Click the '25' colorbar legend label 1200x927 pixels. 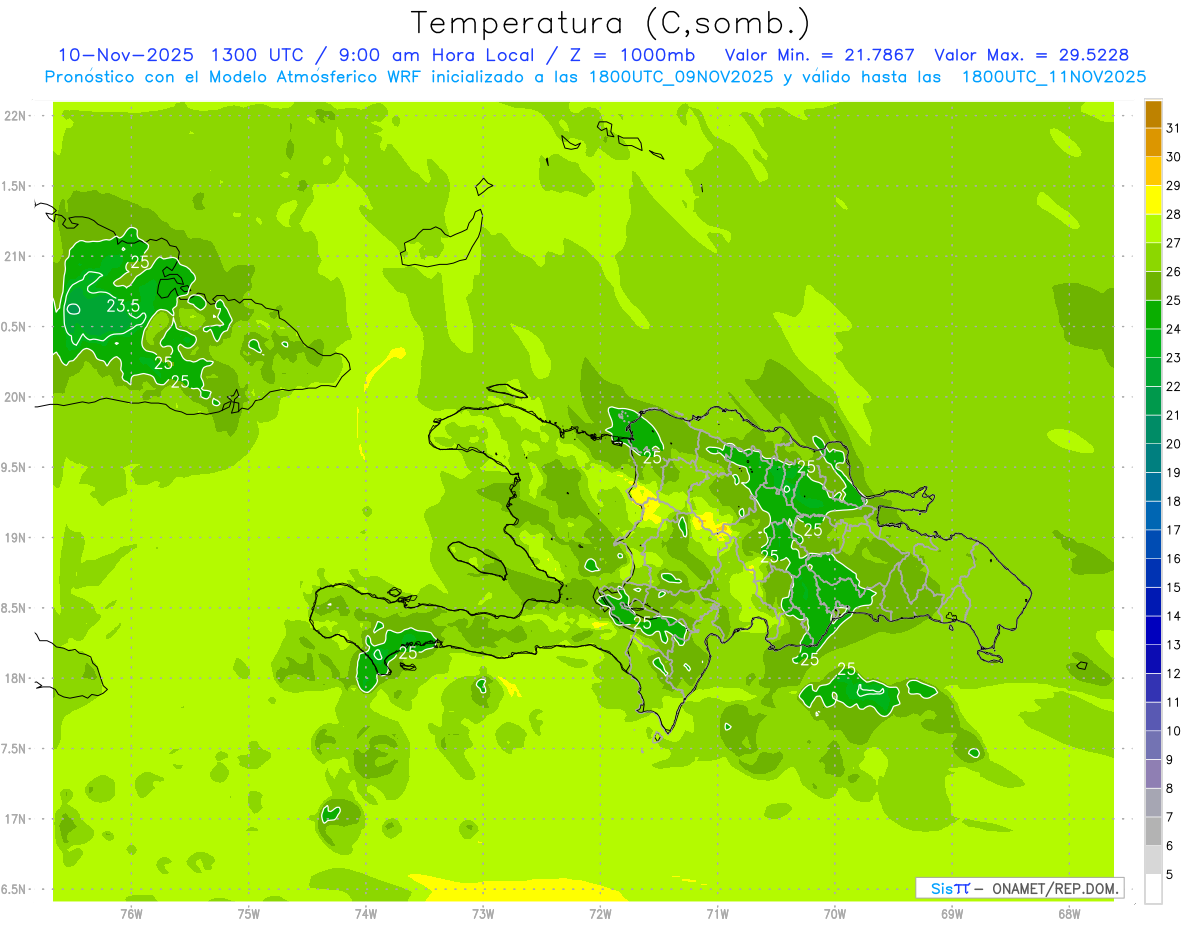pos(1174,300)
